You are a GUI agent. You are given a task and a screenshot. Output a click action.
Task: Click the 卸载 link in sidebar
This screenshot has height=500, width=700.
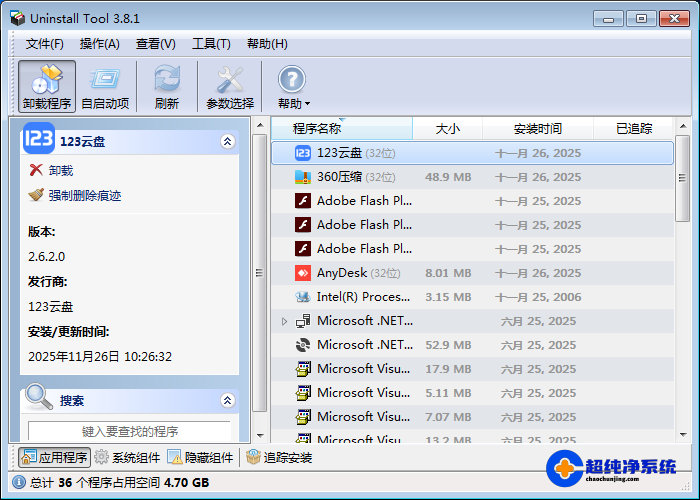pos(60,171)
